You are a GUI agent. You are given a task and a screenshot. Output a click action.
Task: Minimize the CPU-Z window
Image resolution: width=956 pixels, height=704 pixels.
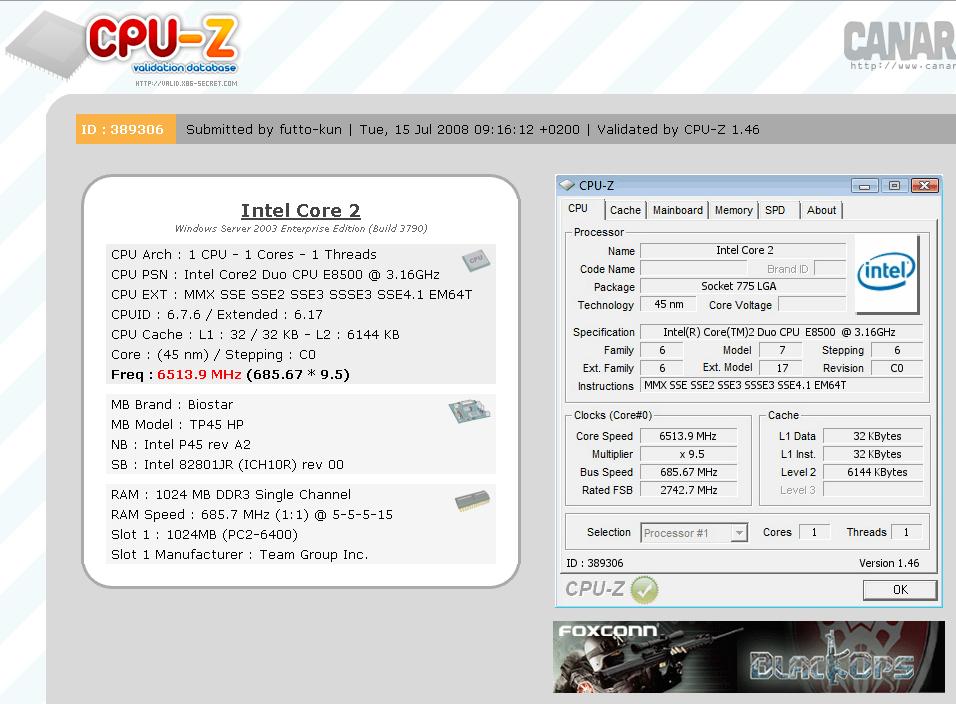coord(865,186)
